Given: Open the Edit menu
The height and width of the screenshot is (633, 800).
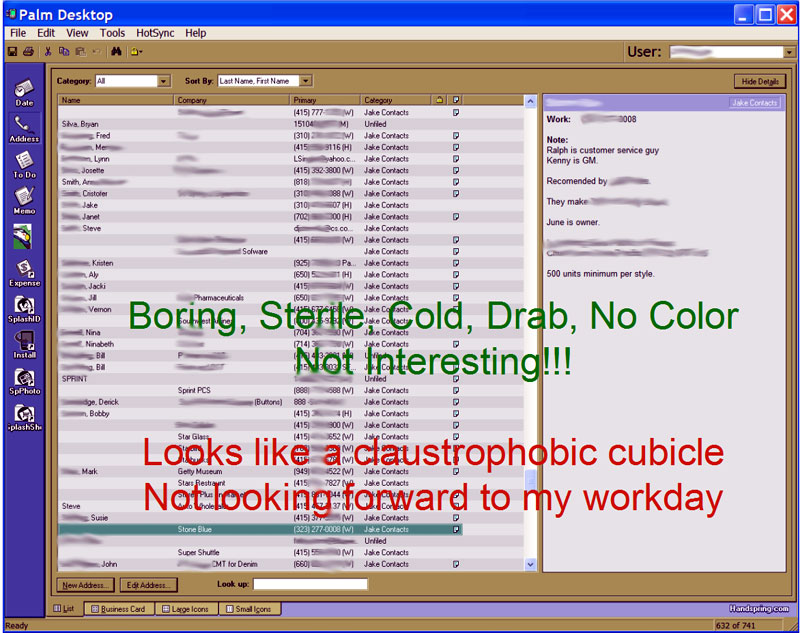Looking at the screenshot, I should [x=46, y=33].
